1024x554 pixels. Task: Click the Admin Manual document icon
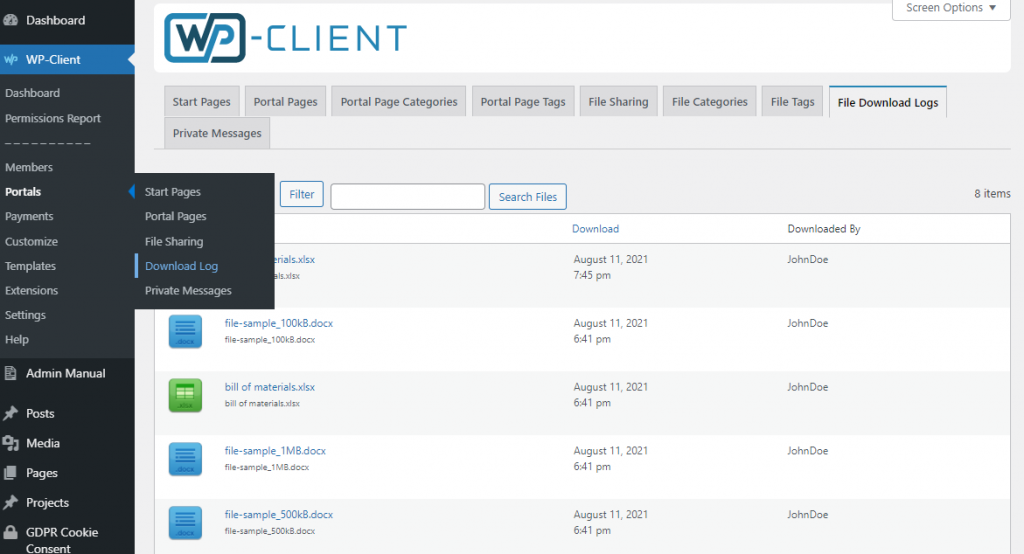coord(10,373)
